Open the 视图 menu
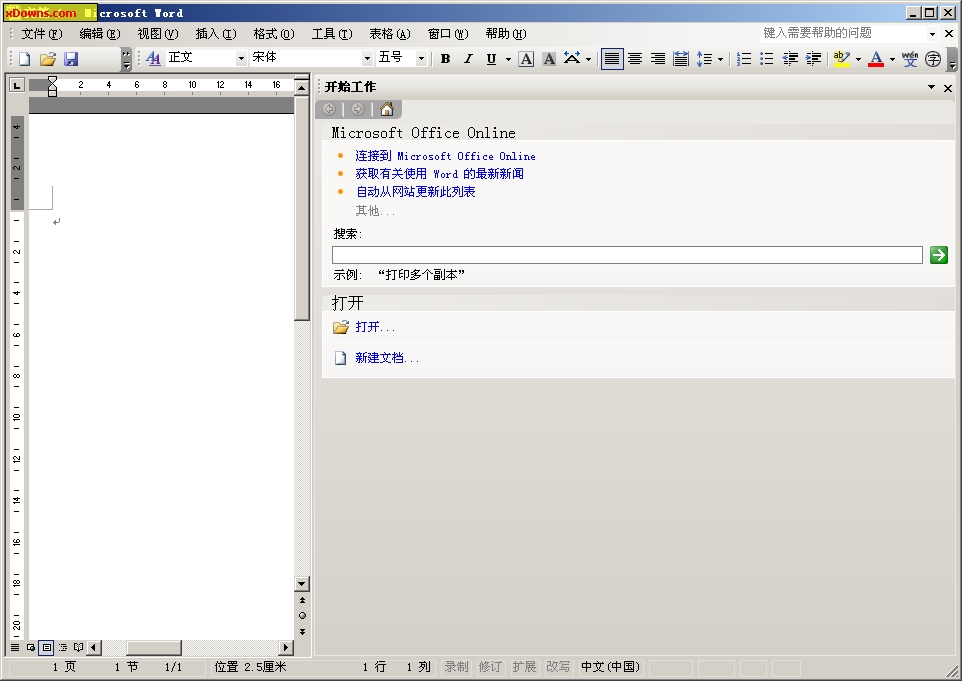Screen dimensions: 962x681 (158, 34)
